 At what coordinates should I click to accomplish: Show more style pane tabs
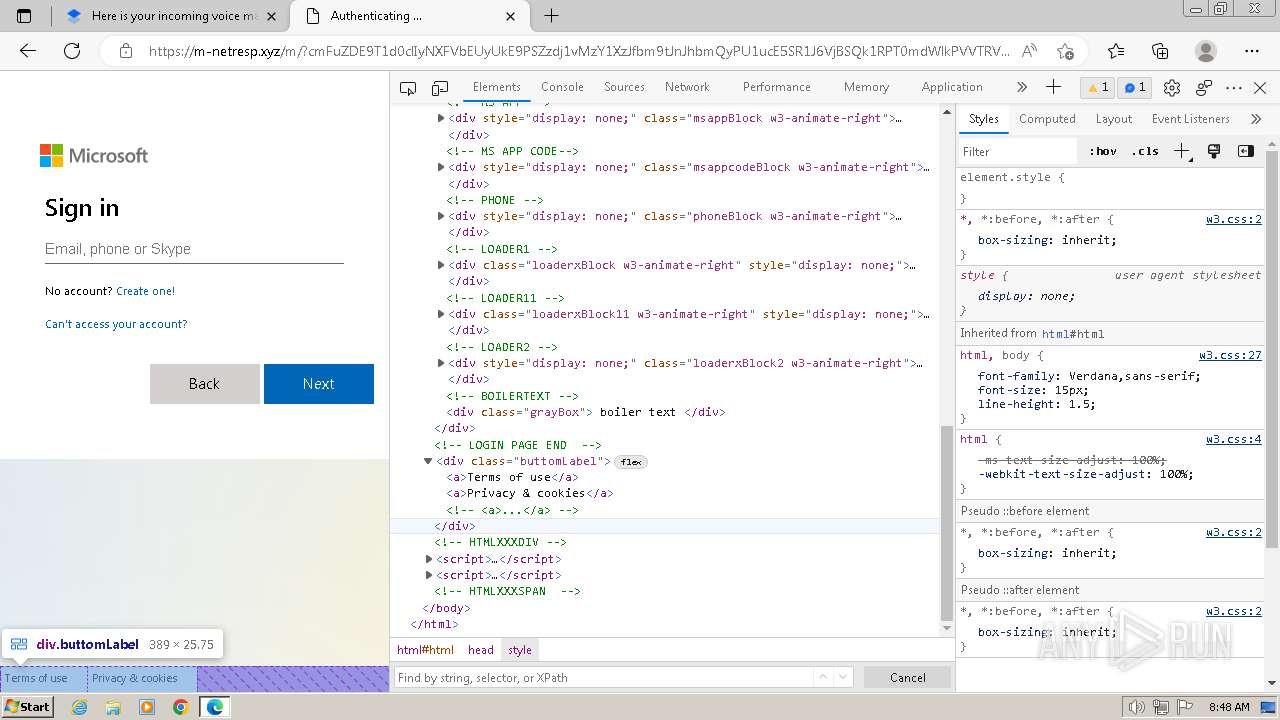[x=1256, y=118]
